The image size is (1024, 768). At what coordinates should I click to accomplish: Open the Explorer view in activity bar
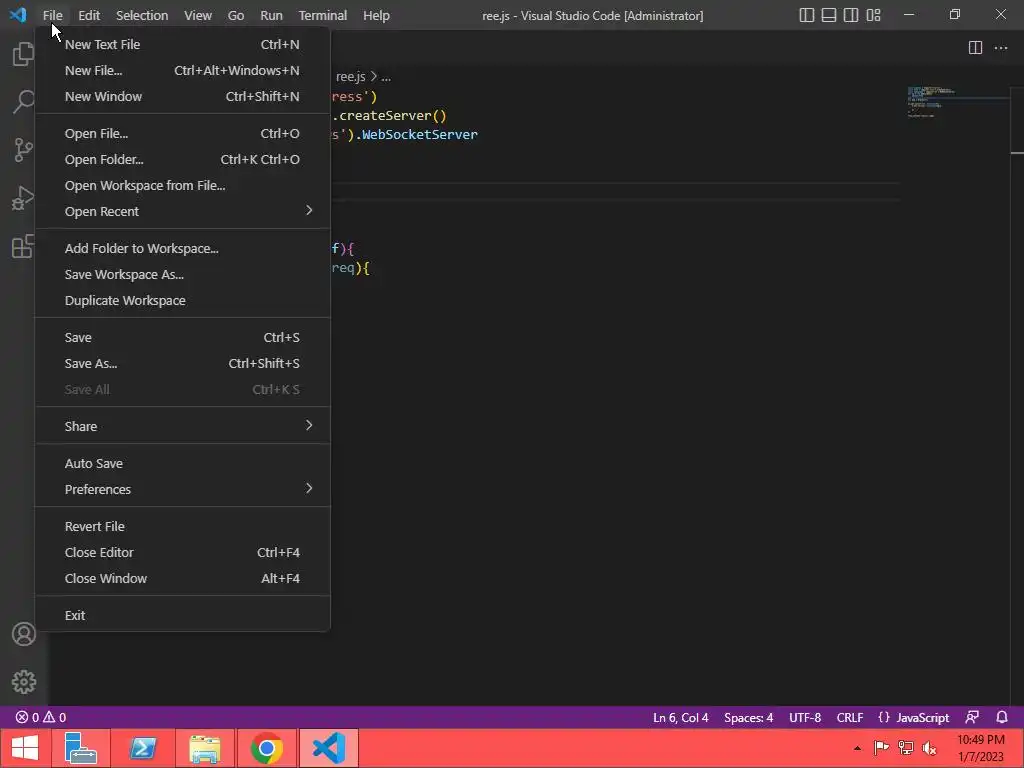24,54
